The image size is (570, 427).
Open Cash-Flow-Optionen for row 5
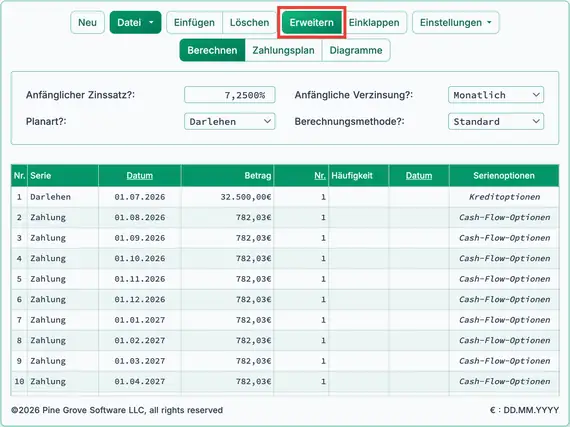point(504,279)
